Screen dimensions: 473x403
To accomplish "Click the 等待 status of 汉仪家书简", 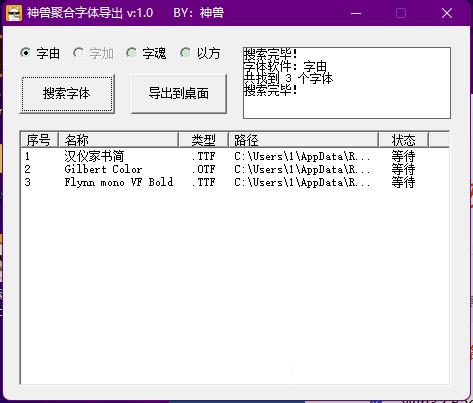I will (403, 156).
